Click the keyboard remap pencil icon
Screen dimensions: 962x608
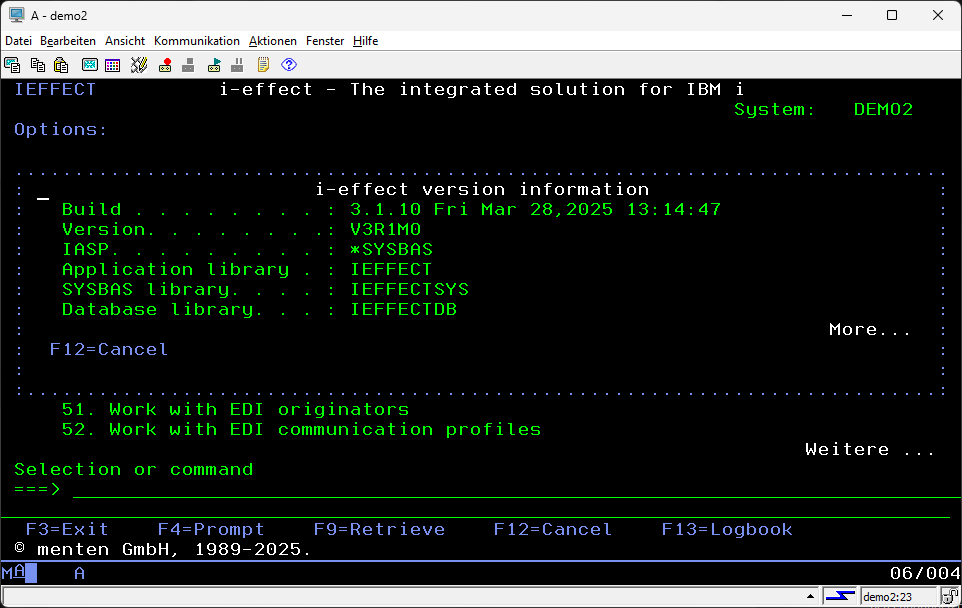[x=139, y=65]
